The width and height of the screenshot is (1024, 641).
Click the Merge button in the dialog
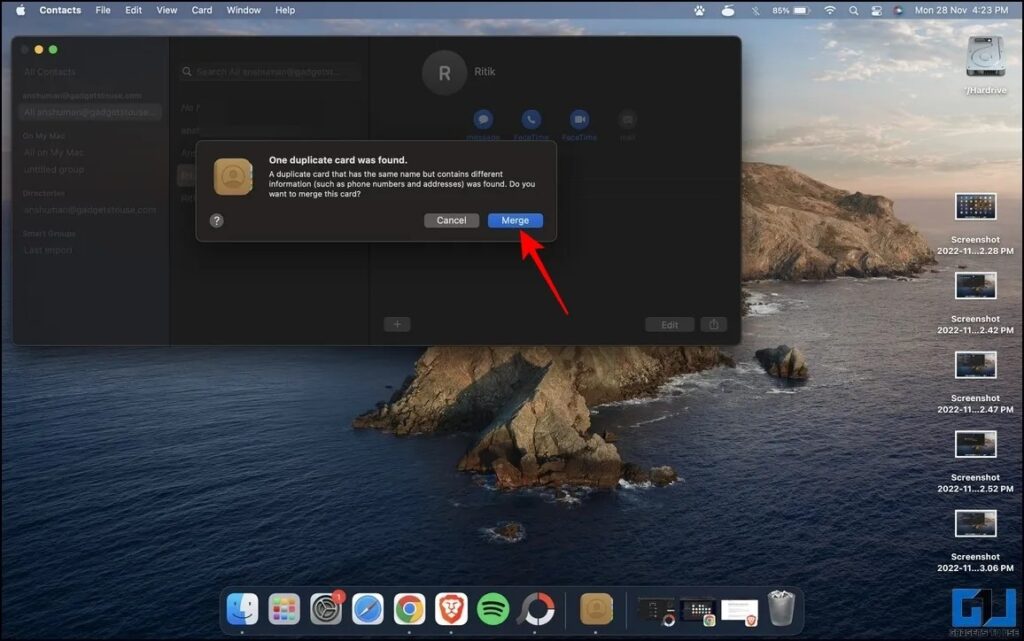click(x=515, y=220)
